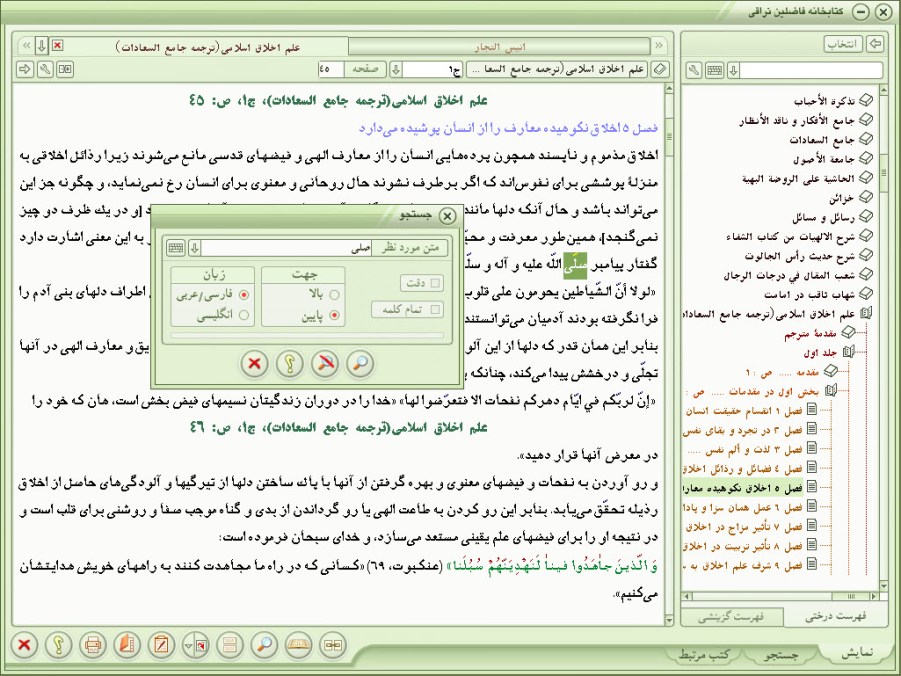
Task: Click the question mark icon in the جستجو dialog
Action: coord(290,363)
